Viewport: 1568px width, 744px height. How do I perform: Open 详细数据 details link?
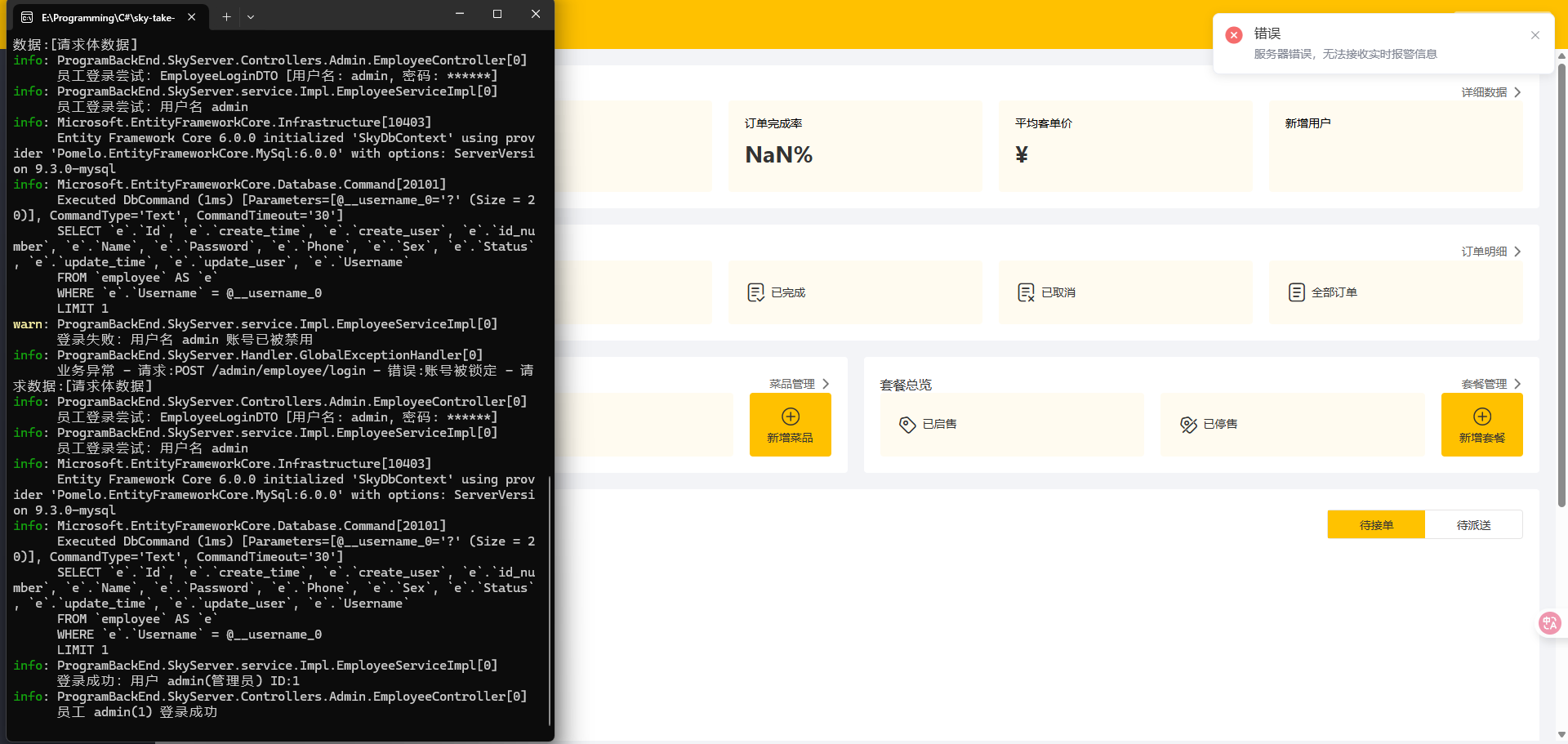click(1490, 92)
